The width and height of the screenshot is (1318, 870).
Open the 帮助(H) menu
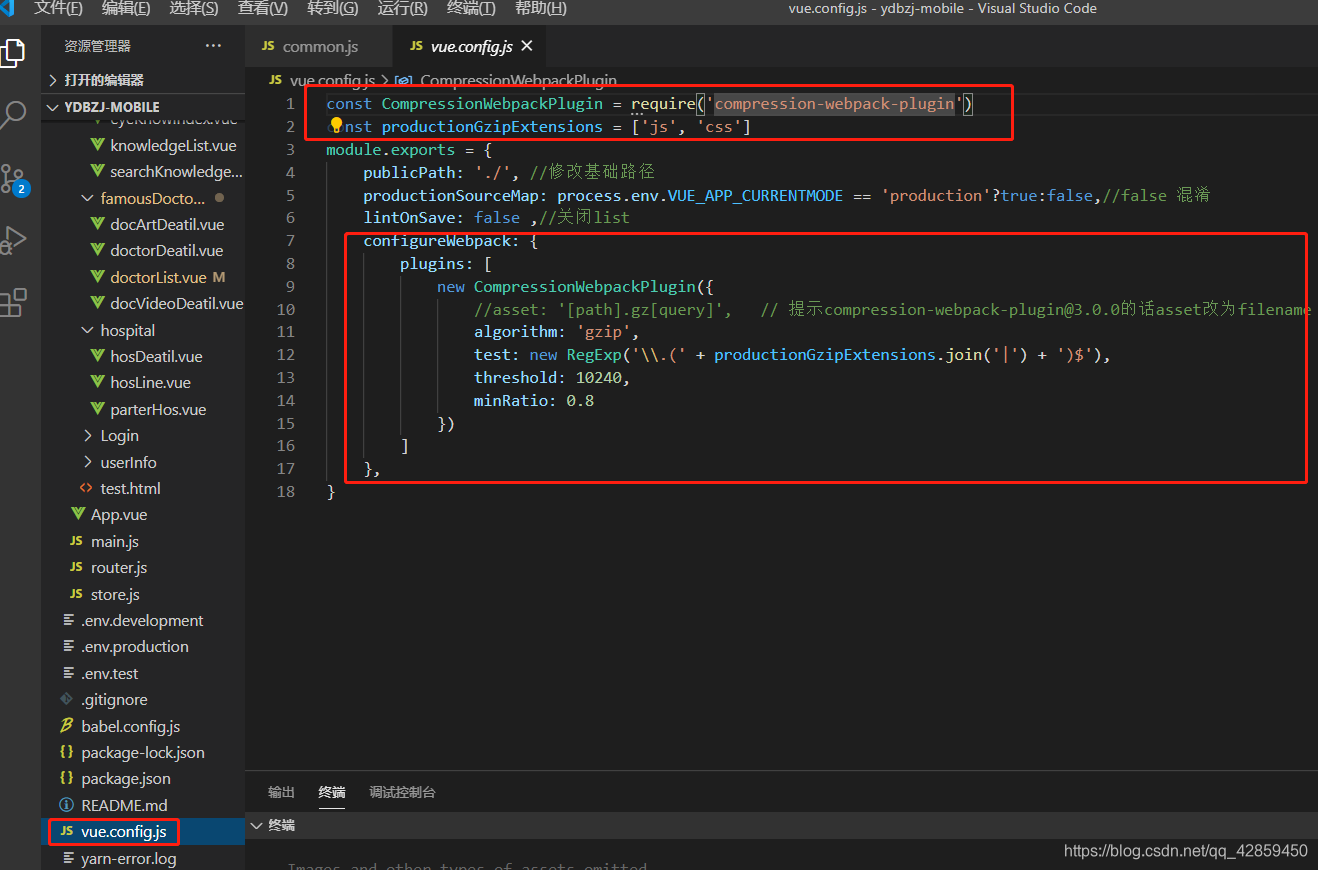click(540, 8)
